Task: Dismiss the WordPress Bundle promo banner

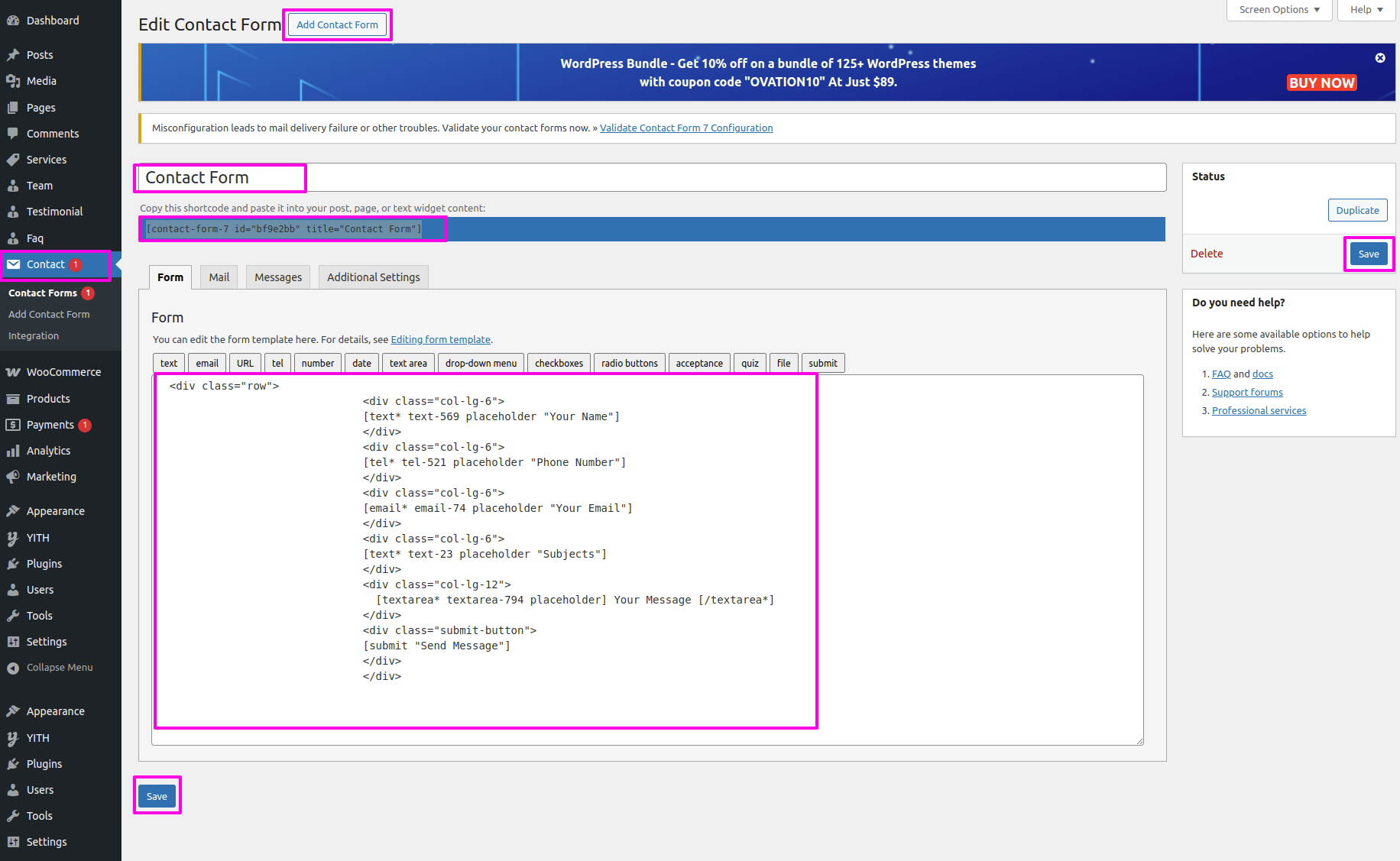Action: point(1380,58)
